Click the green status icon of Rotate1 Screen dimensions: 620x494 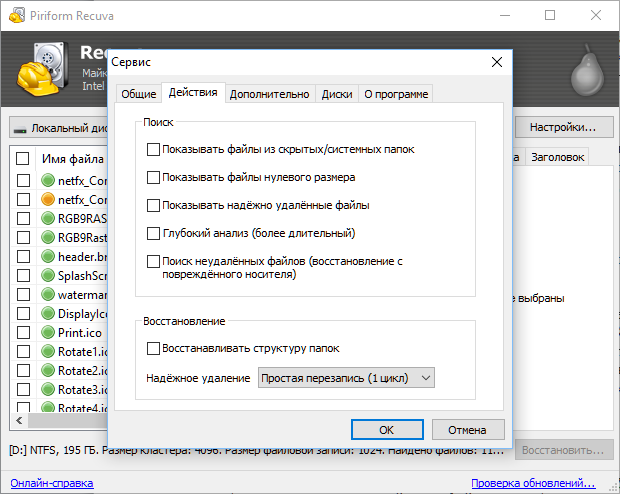point(48,351)
